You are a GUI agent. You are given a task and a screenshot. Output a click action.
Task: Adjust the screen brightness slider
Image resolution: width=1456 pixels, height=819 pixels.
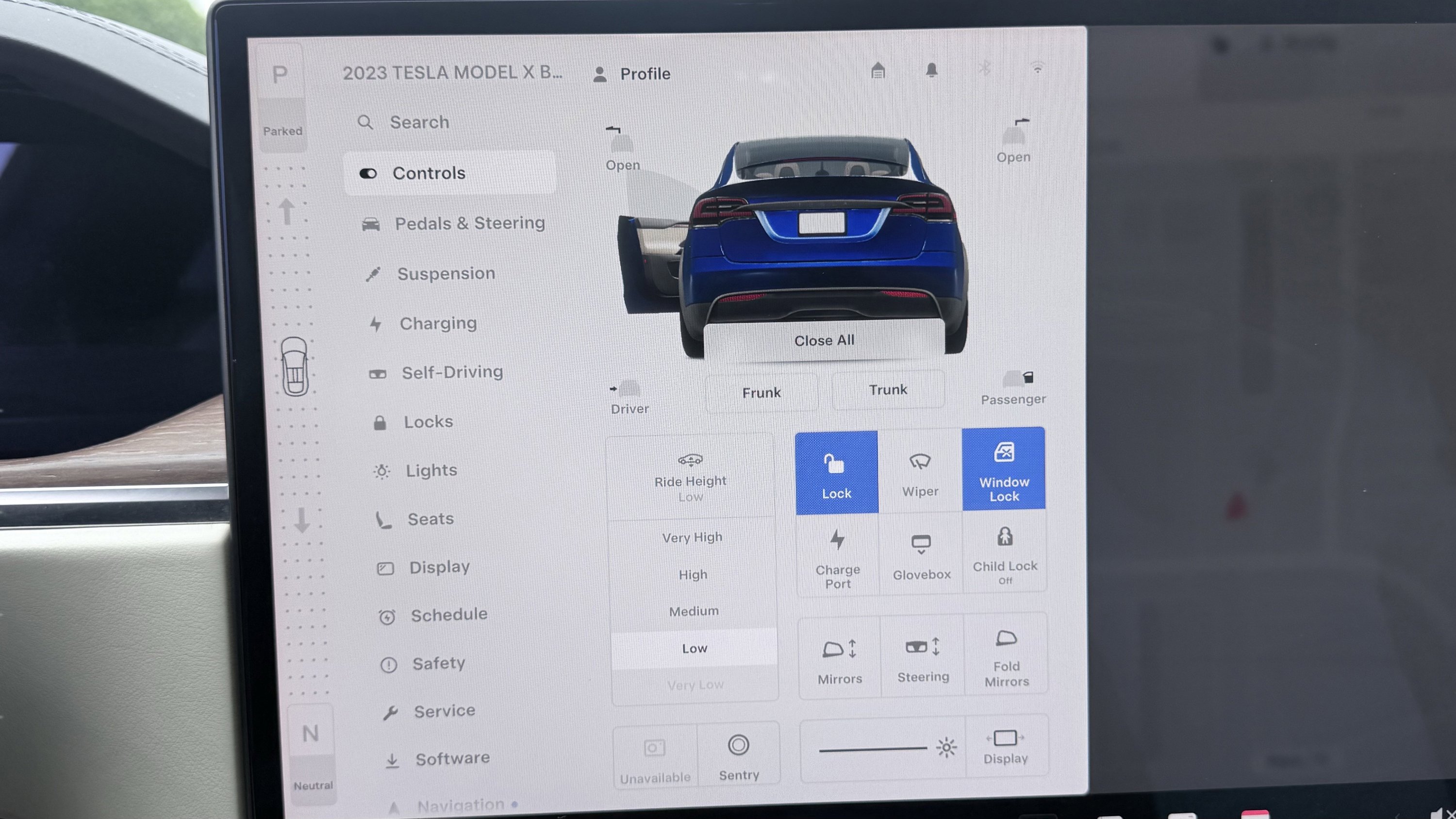pos(873,750)
